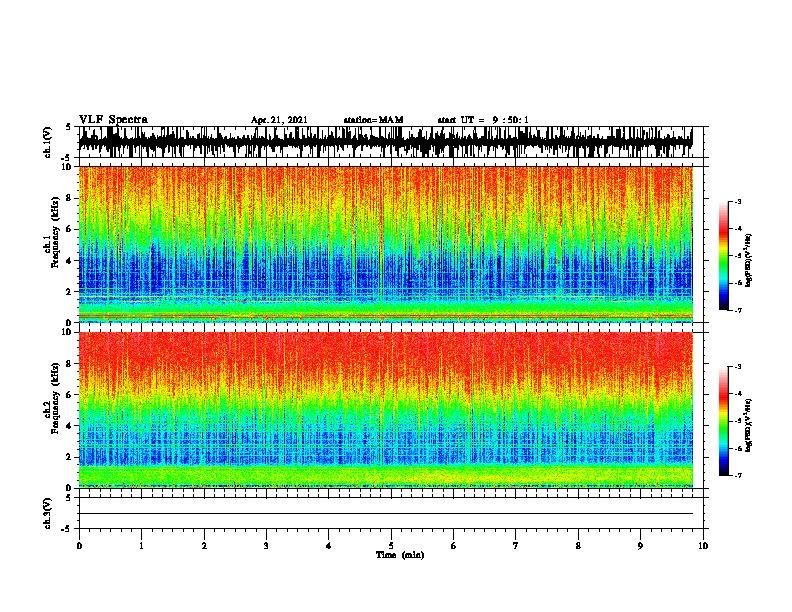The image size is (792, 612).
Task: Click the "-3" value atop ch.1 colorbar
Action: pyautogui.click(x=737, y=202)
